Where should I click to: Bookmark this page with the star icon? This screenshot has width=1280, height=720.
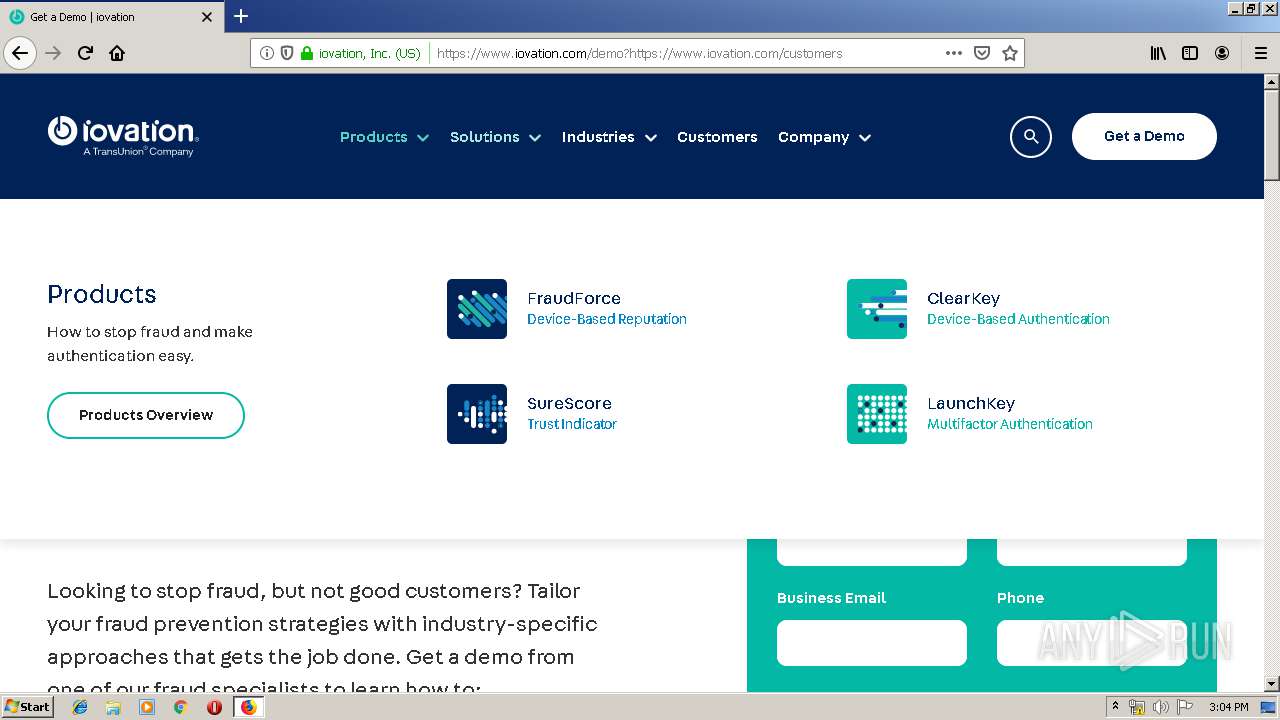1010,53
